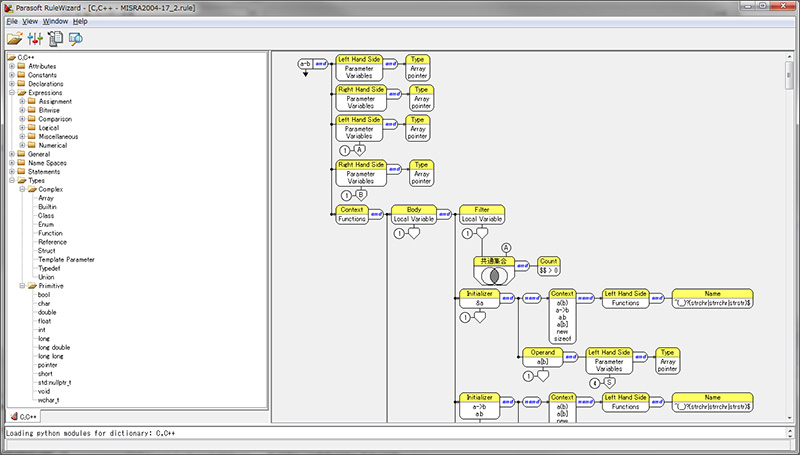800x455 pixels.
Task: Select the Struct tree item
Action: (46, 251)
